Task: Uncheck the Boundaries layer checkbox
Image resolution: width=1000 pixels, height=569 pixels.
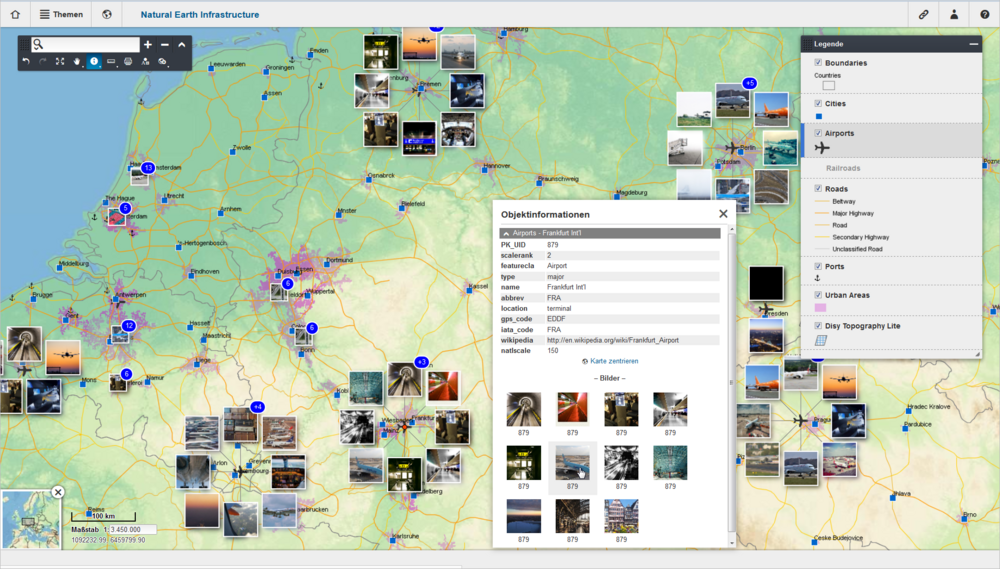Action: [x=818, y=63]
